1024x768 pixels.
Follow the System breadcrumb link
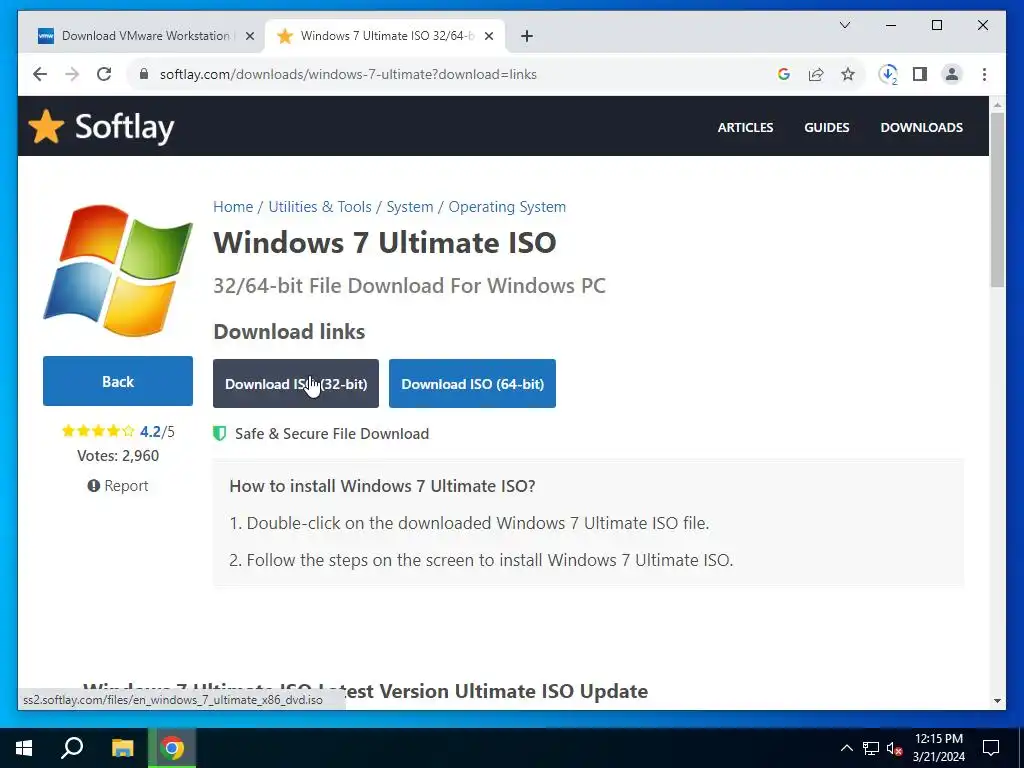[x=409, y=207]
